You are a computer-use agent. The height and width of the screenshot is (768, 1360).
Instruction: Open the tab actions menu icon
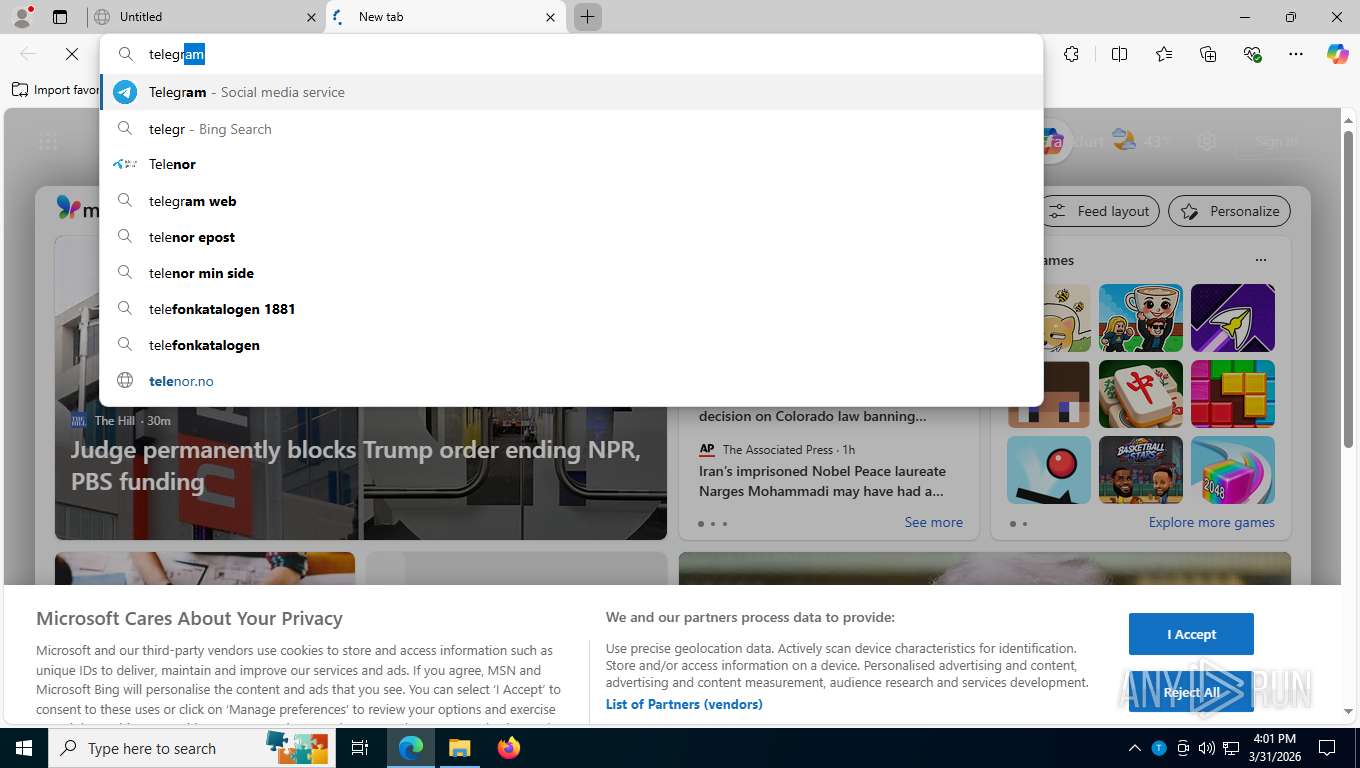60,17
